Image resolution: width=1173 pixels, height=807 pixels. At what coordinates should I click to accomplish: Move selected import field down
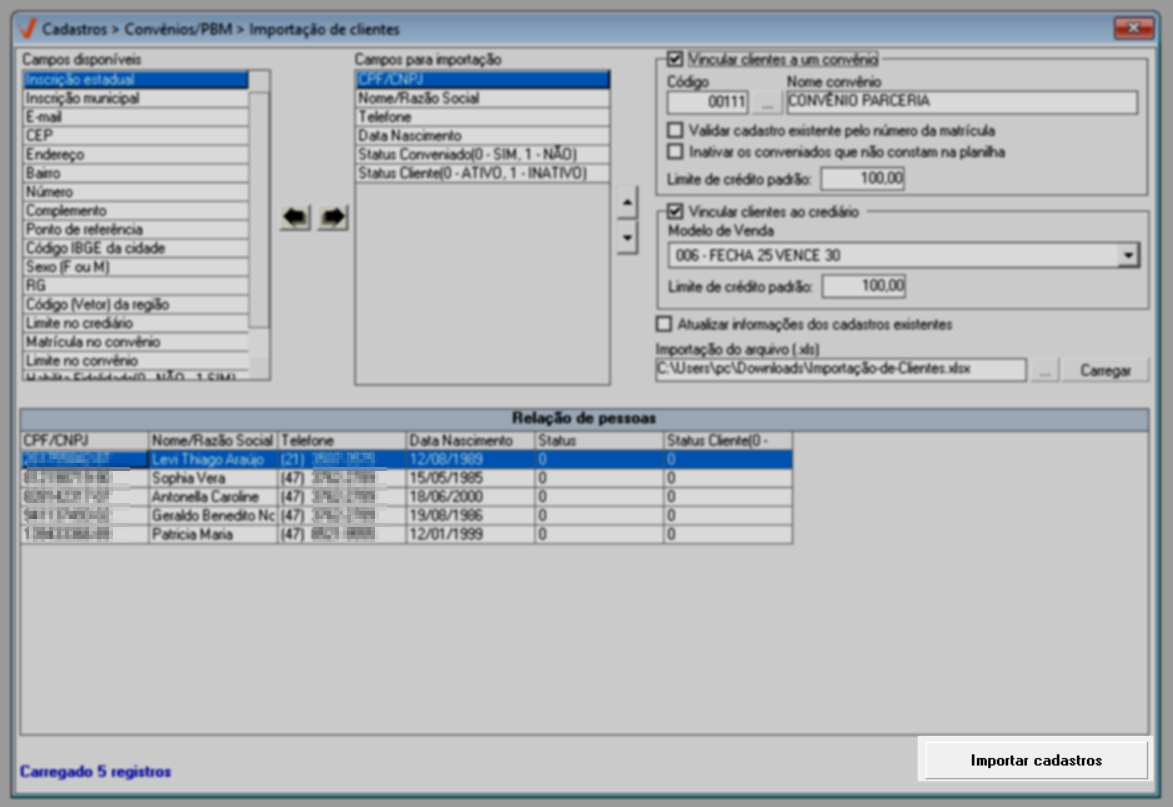(626, 238)
